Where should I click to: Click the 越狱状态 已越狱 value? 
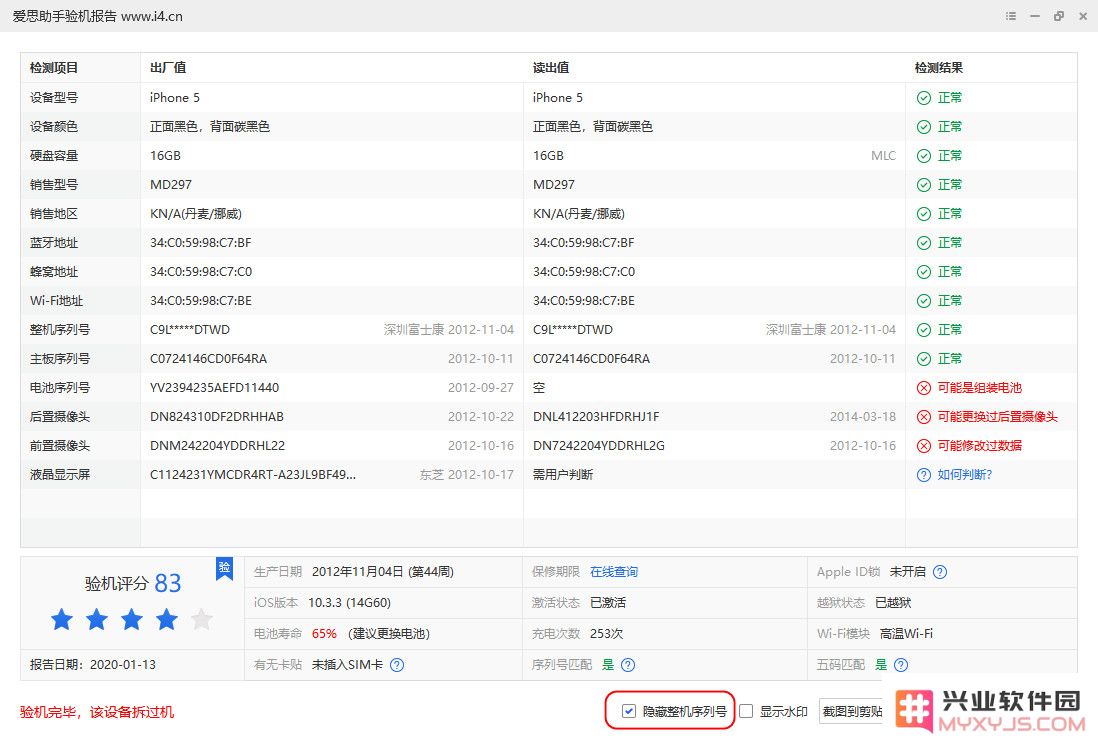894,603
